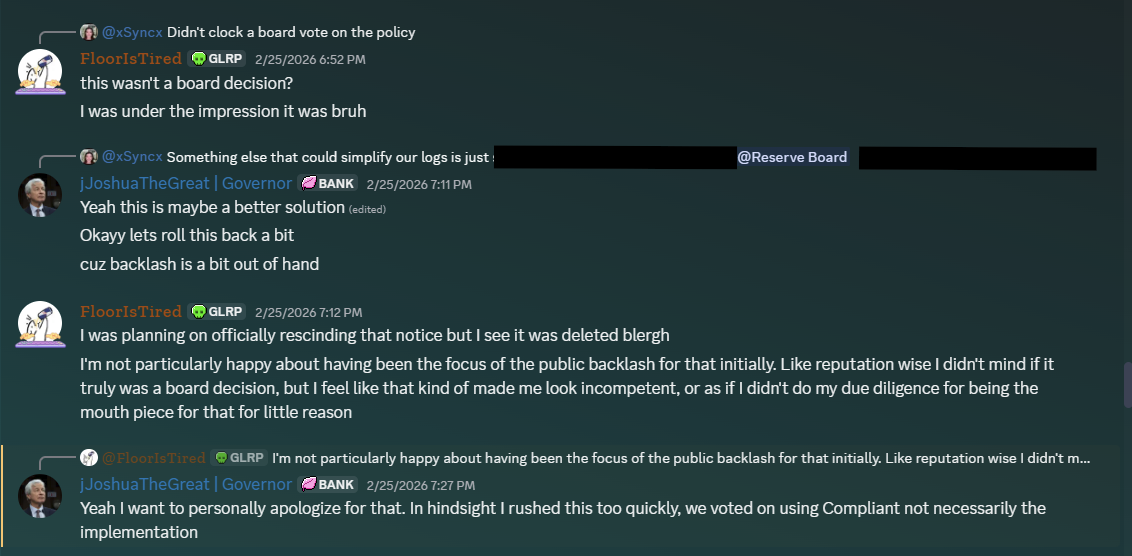Click FloorIsTired's avatar on the 6:52 PM message
The width and height of the screenshot is (1132, 556).
click(40, 71)
